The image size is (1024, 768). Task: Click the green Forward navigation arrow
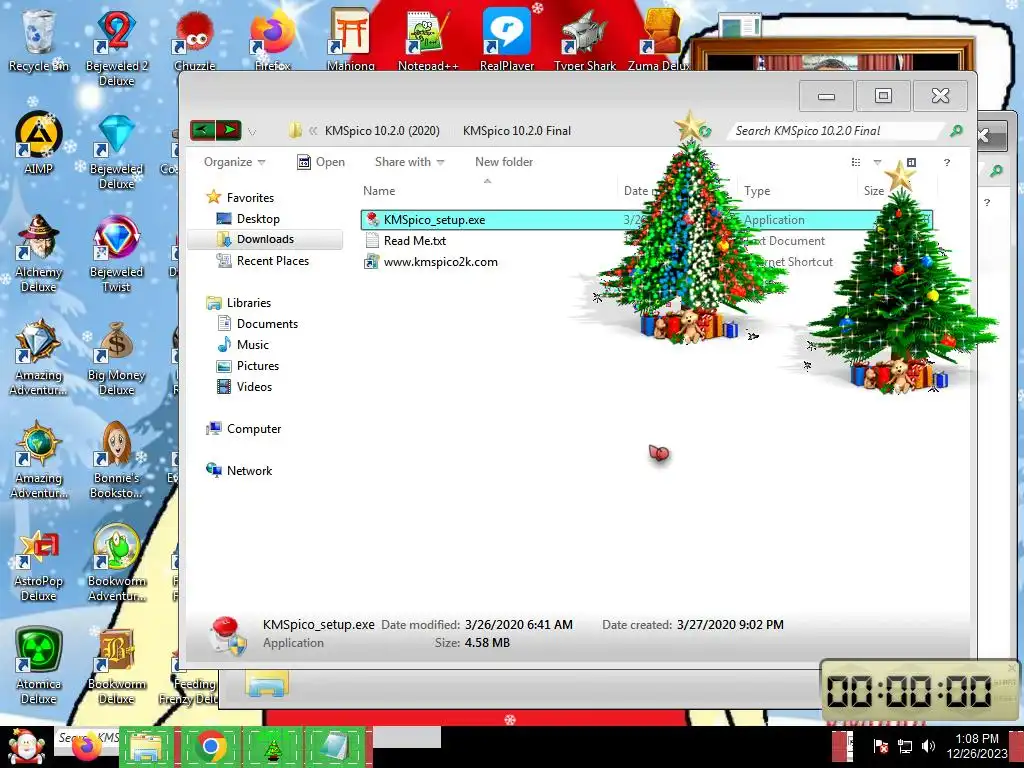tap(229, 131)
